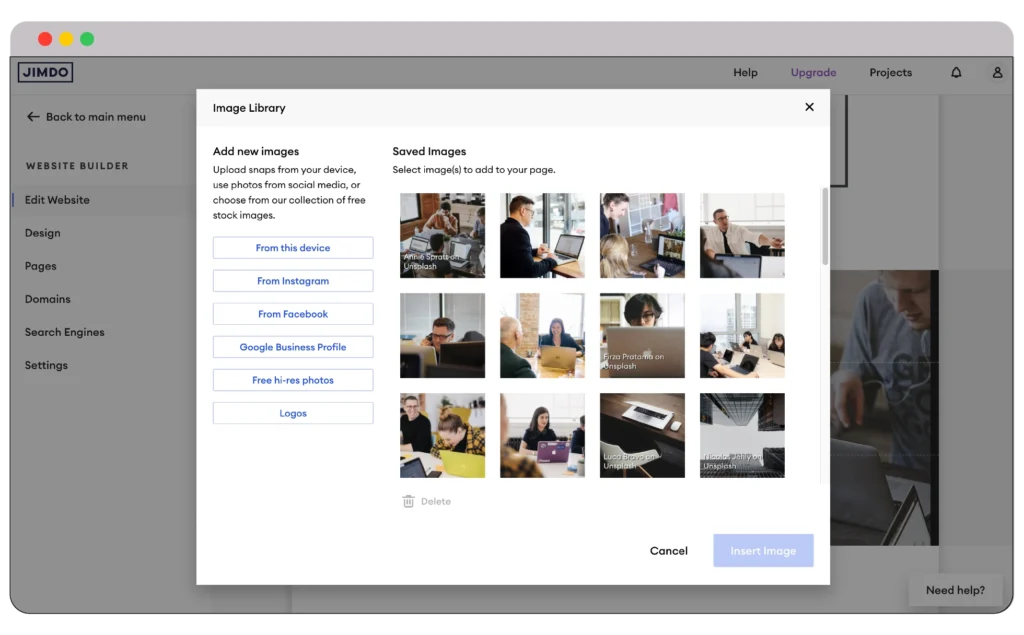The width and height of the screenshot is (1024, 635).
Task: Open the Logos option
Action: (x=293, y=413)
